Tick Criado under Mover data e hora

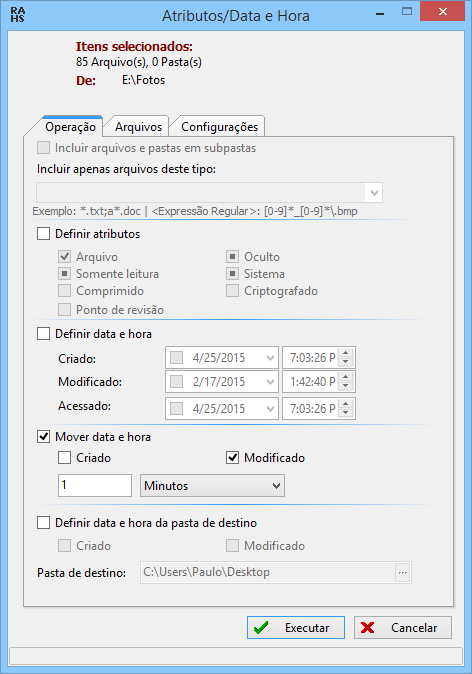[x=64, y=458]
